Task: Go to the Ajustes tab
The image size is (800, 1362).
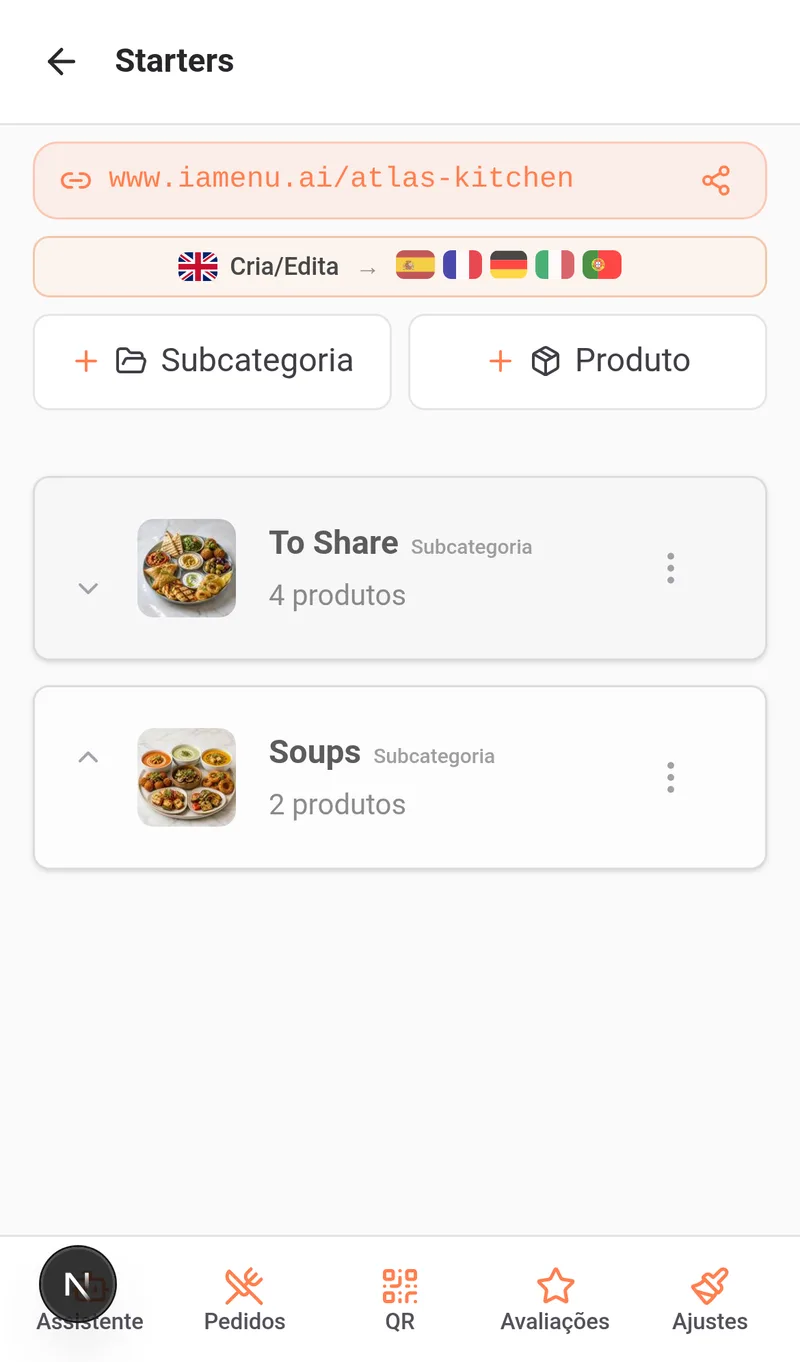Action: pos(710,1300)
